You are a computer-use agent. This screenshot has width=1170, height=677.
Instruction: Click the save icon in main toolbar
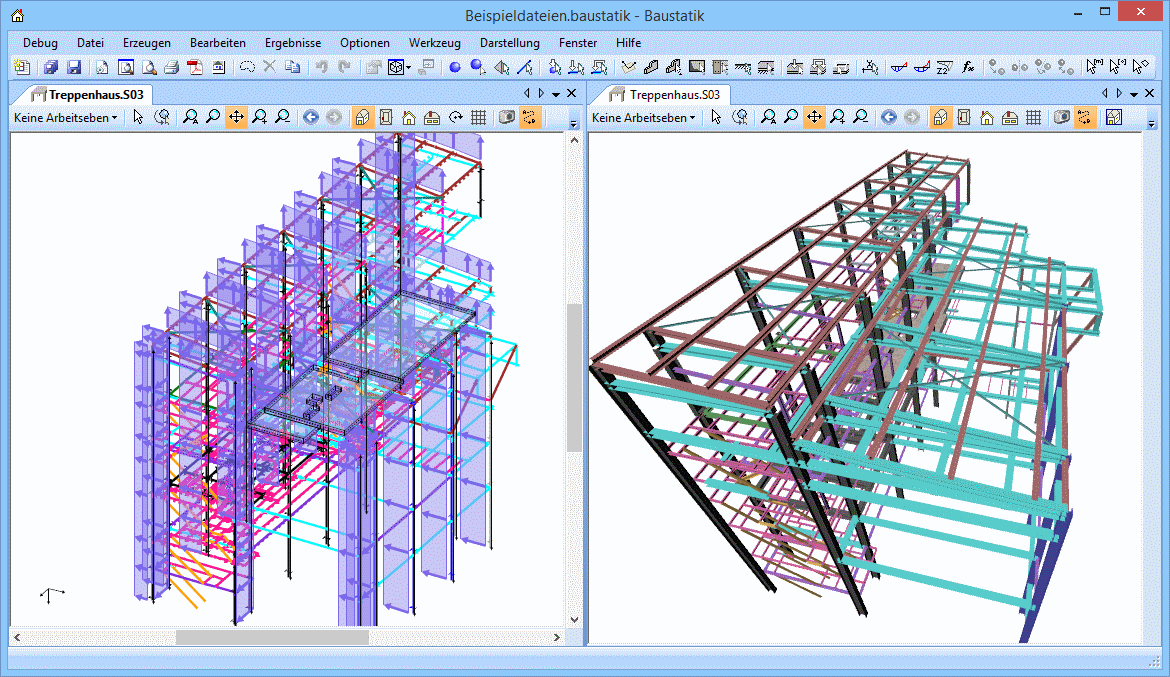pyautogui.click(x=74, y=67)
